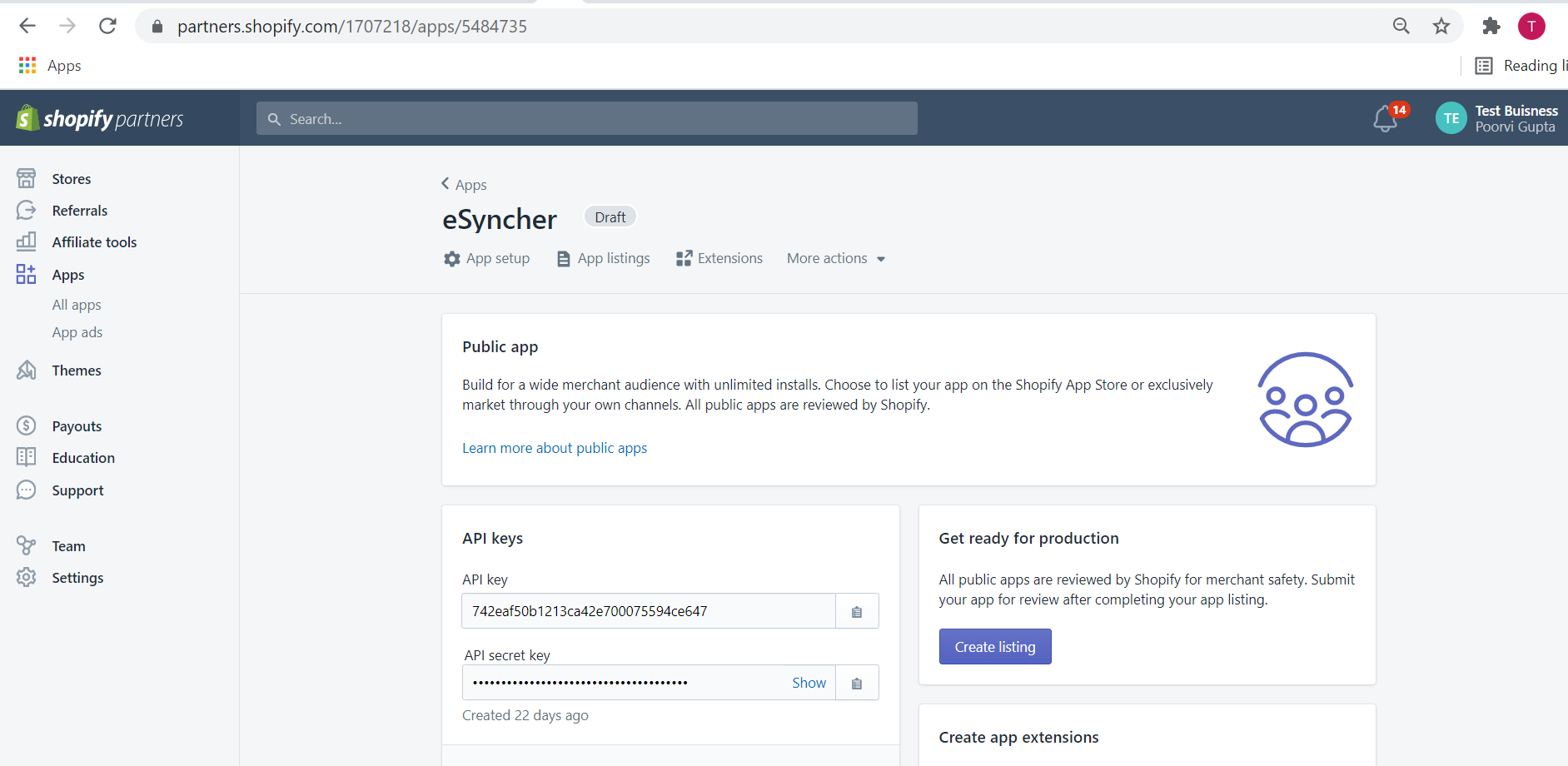The image size is (1568, 766).
Task: Open the App setup tab
Action: point(487,258)
